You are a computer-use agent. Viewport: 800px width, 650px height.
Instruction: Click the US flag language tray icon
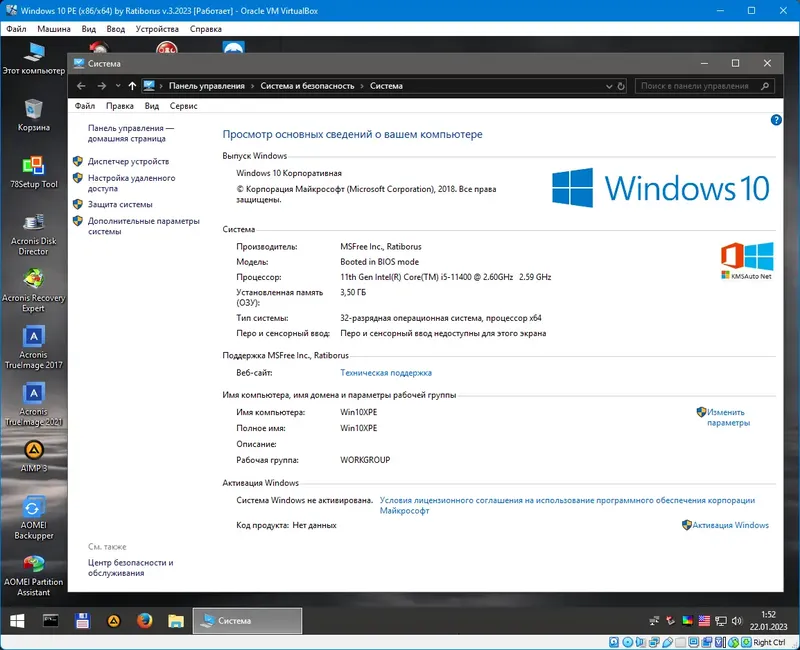tap(705, 621)
